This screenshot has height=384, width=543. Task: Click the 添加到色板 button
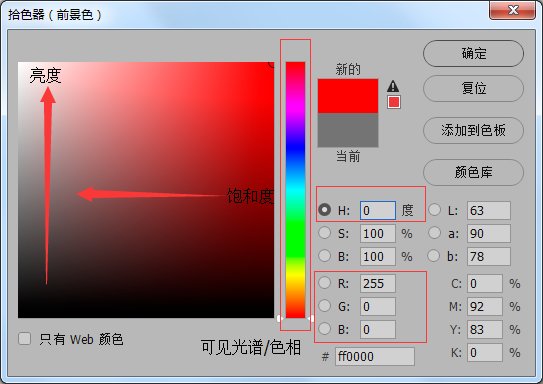pyautogui.click(x=473, y=130)
